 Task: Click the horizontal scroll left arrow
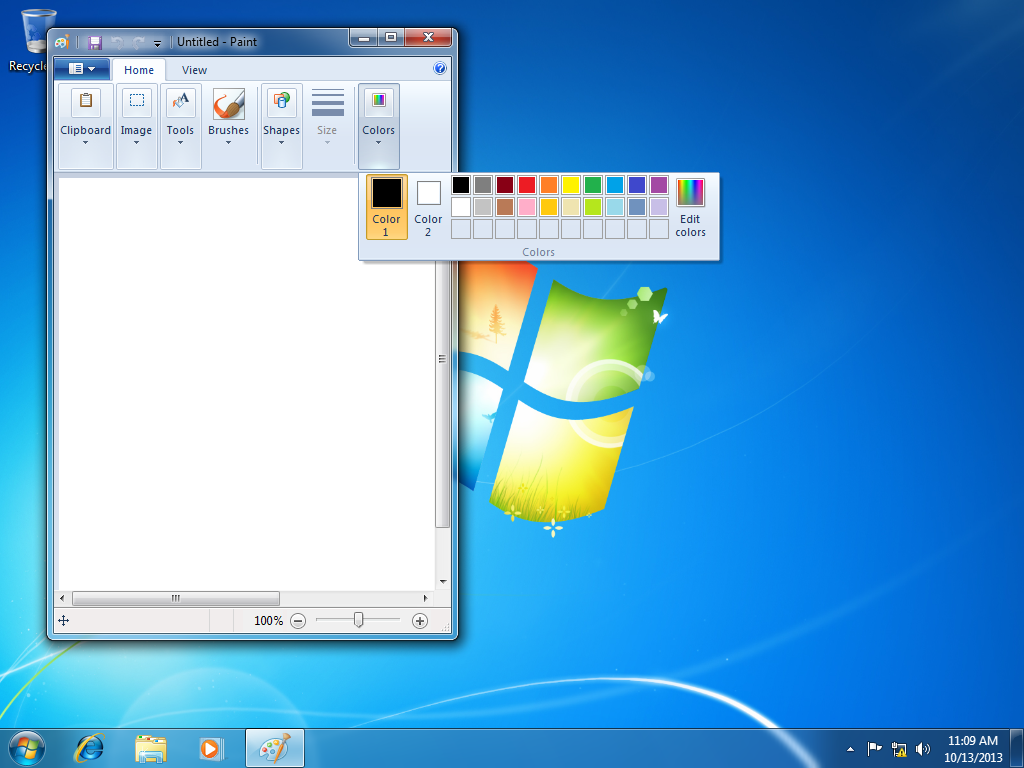pyautogui.click(x=63, y=598)
